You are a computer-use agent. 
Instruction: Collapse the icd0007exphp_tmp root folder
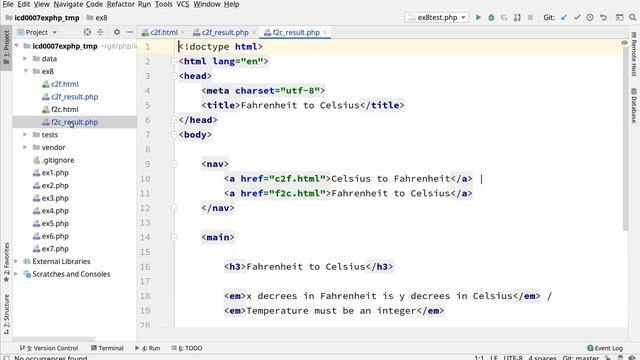[17, 46]
